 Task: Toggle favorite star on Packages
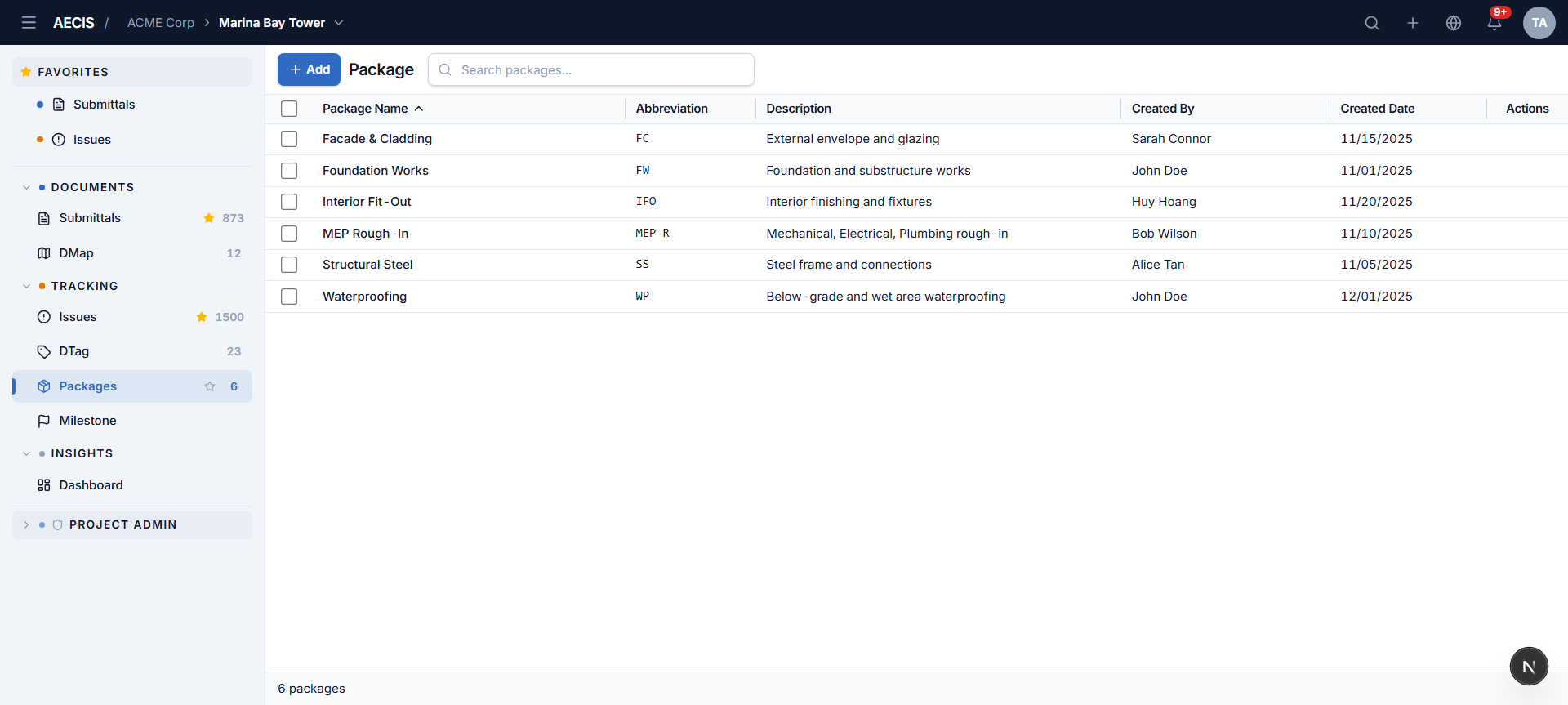pyautogui.click(x=210, y=386)
